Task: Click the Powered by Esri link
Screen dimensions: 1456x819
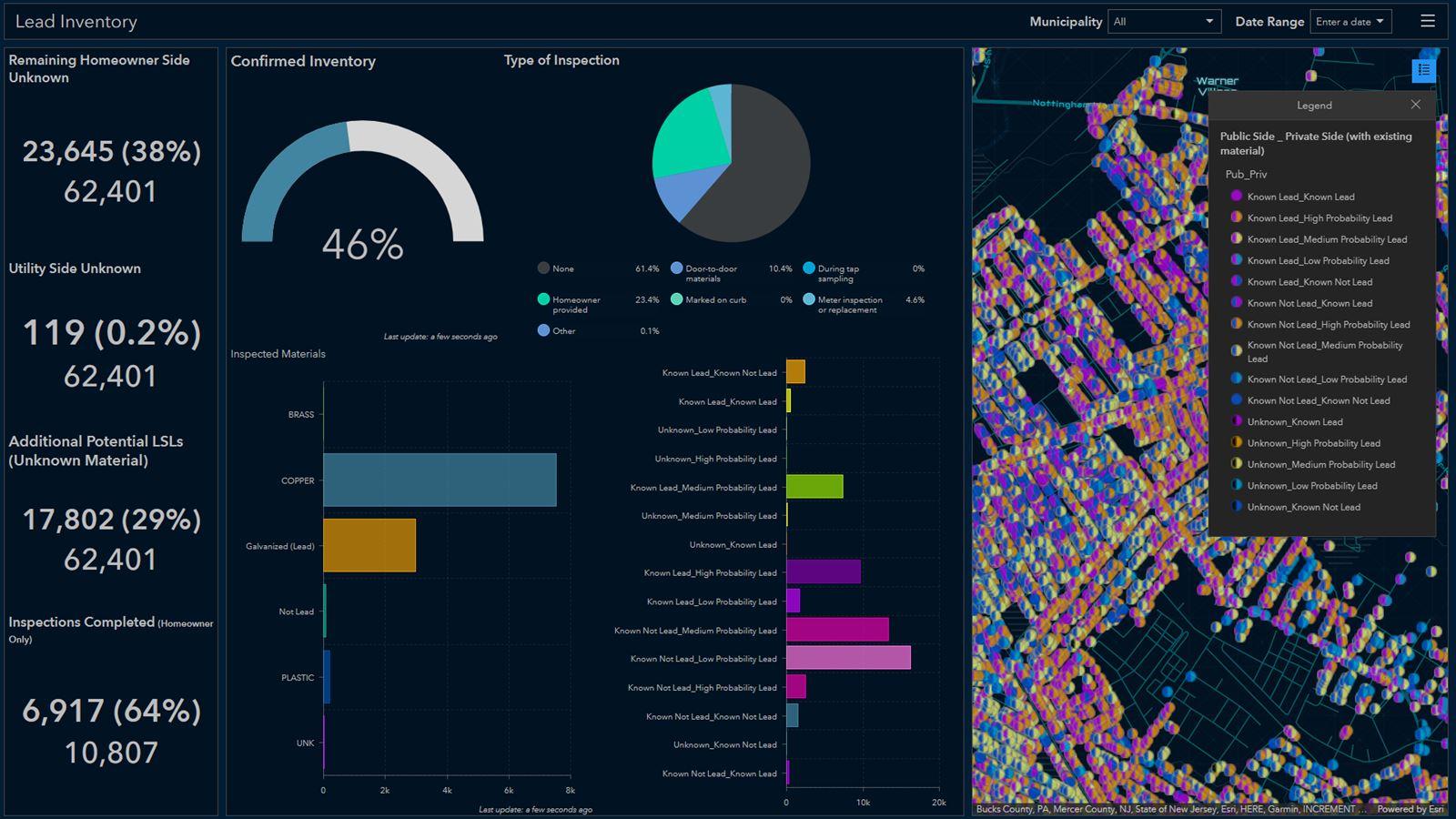Action: coord(1410,809)
